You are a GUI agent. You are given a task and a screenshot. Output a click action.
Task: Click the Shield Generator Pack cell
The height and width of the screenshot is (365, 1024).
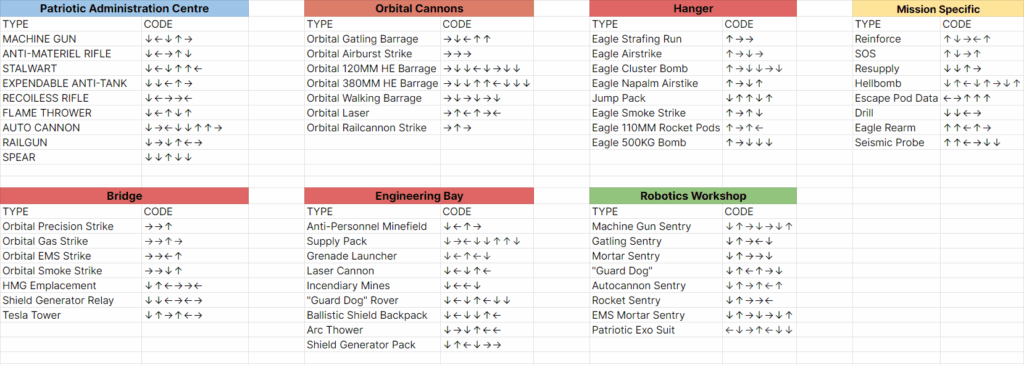(372, 345)
